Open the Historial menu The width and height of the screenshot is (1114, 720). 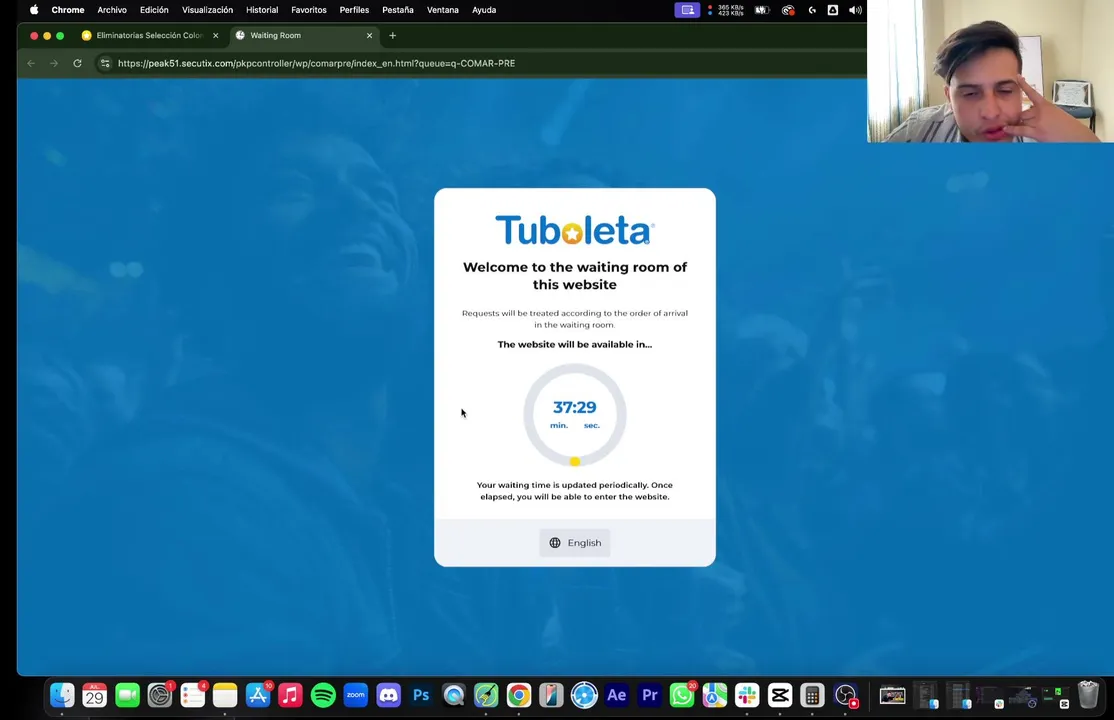[262, 10]
